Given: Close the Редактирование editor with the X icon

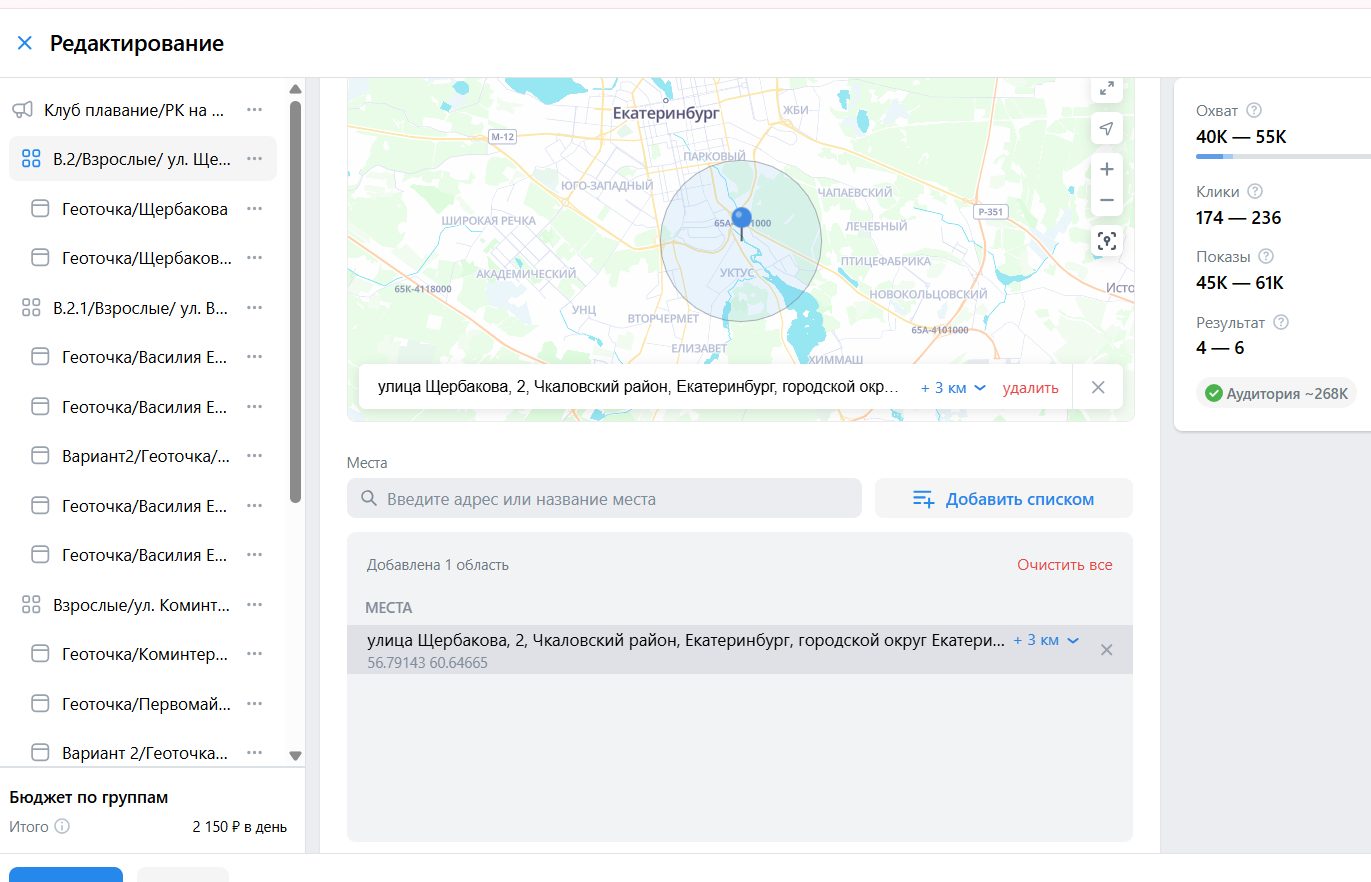Looking at the screenshot, I should click(x=25, y=43).
